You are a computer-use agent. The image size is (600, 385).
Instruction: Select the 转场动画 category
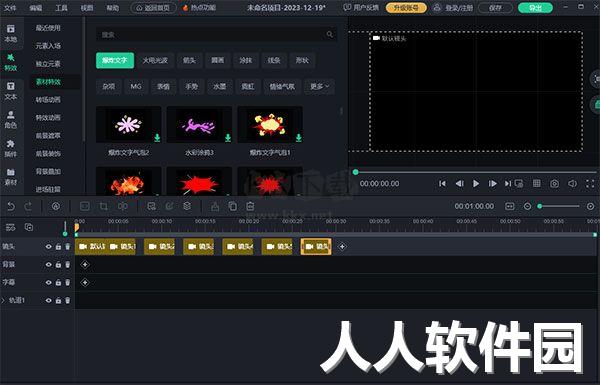tap(48, 100)
